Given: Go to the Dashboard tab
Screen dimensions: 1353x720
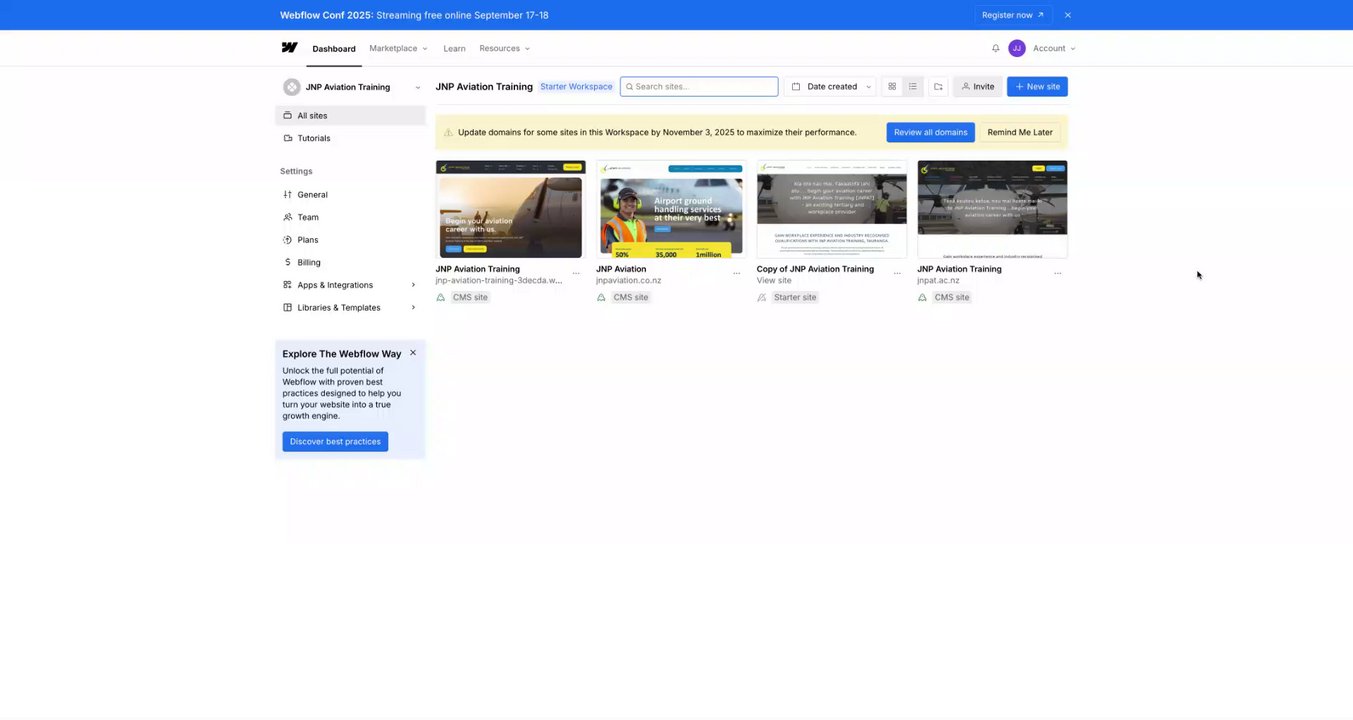Looking at the screenshot, I should point(334,49).
